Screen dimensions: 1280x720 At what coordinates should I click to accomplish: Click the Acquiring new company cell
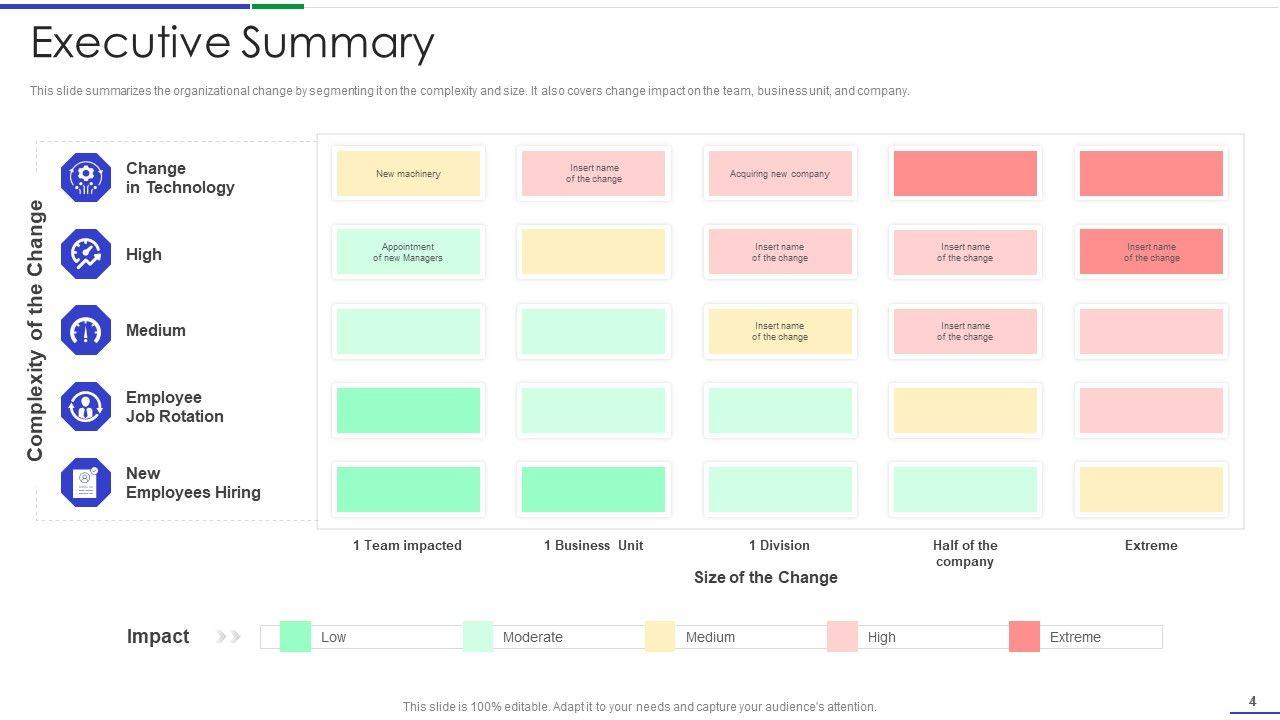(780, 174)
